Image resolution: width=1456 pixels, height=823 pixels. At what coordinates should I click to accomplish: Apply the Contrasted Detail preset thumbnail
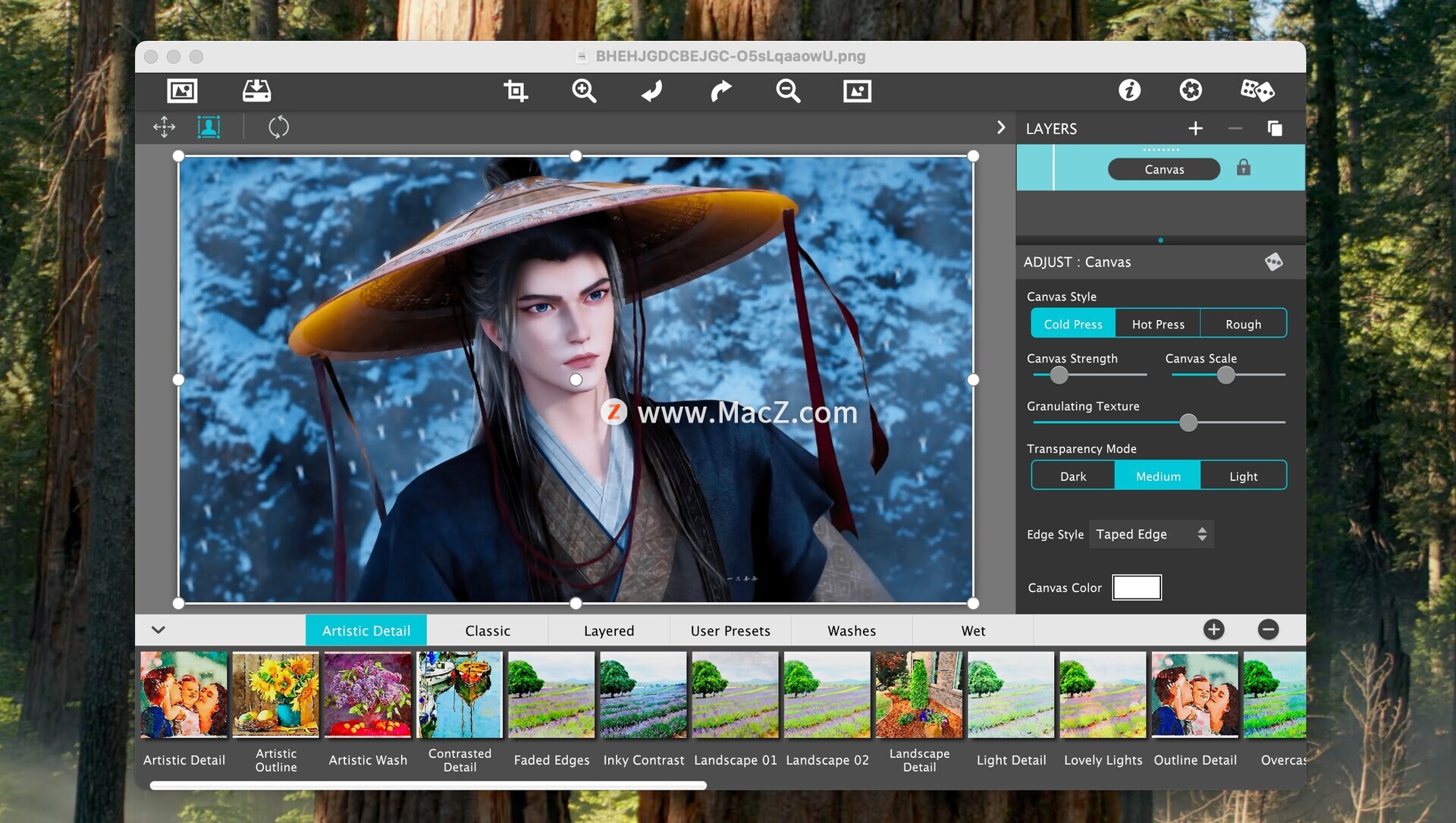point(460,695)
